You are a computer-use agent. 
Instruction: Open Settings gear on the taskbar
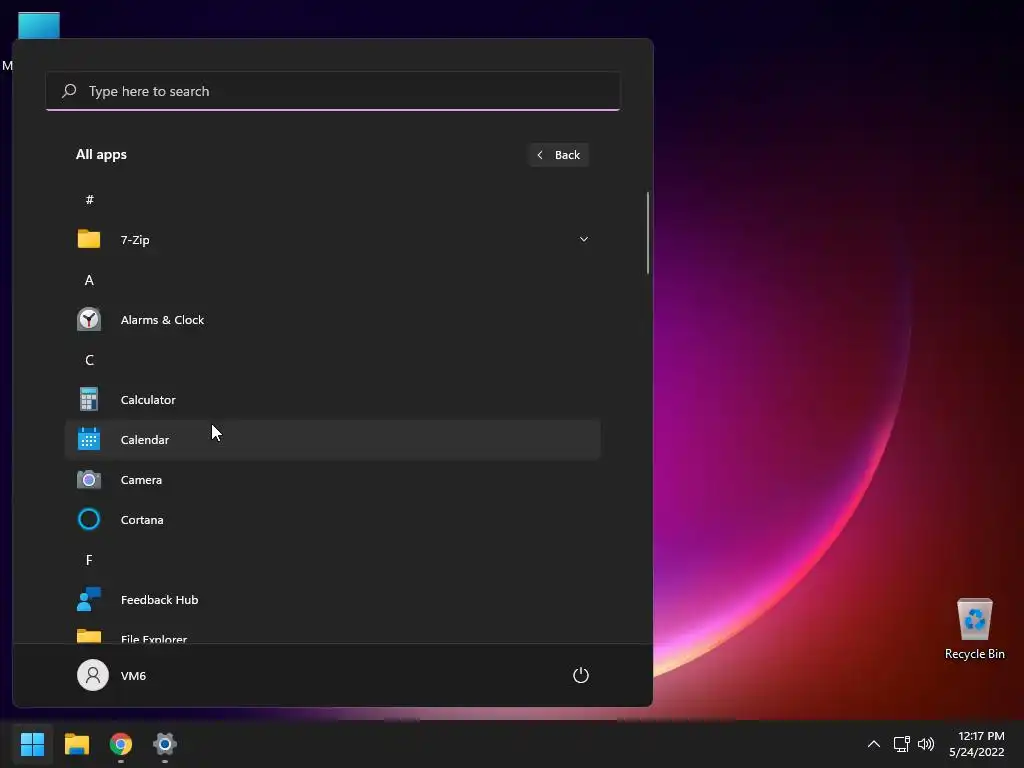point(165,744)
